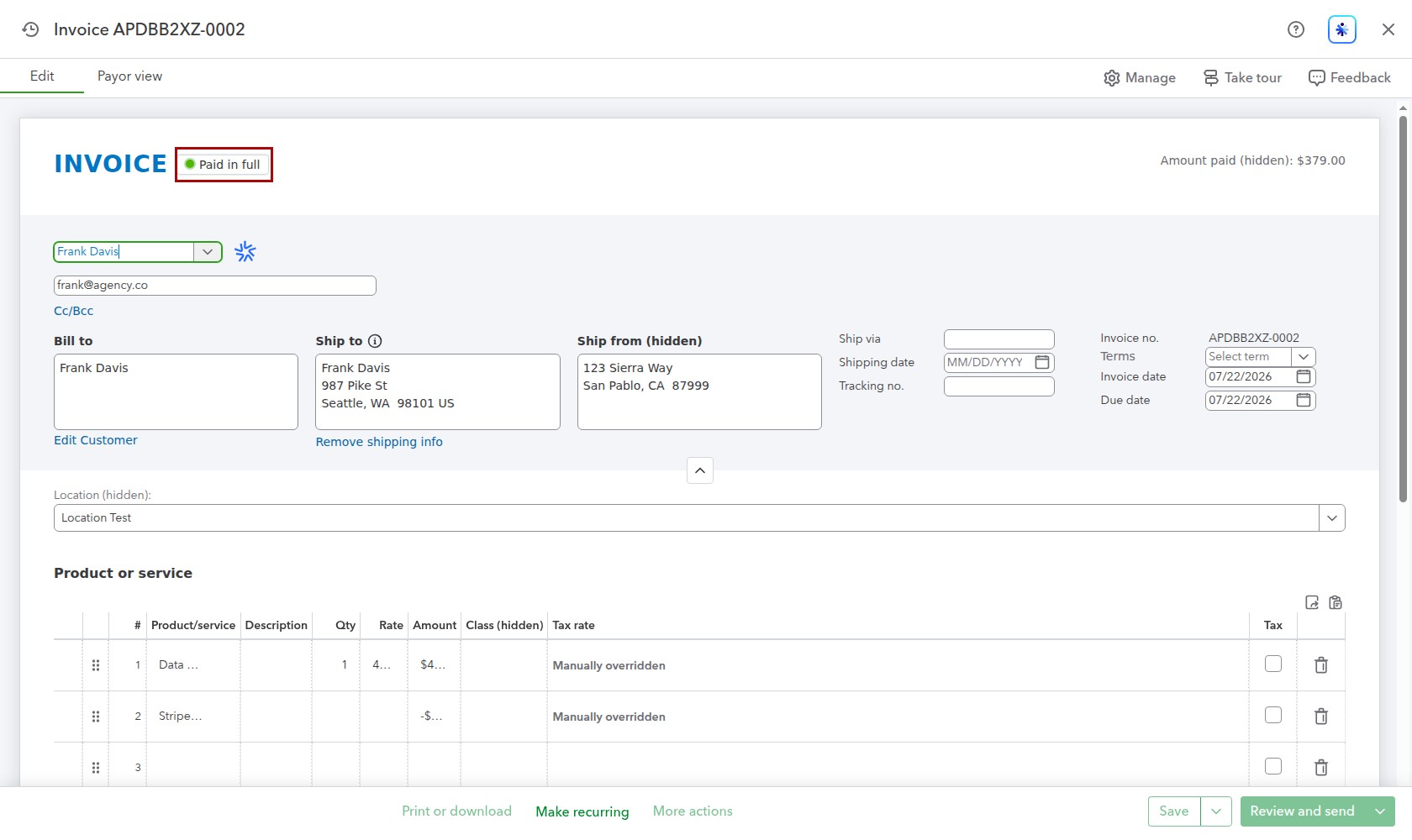
Task: Launch the AI assistant sparkle button
Action: (1342, 29)
